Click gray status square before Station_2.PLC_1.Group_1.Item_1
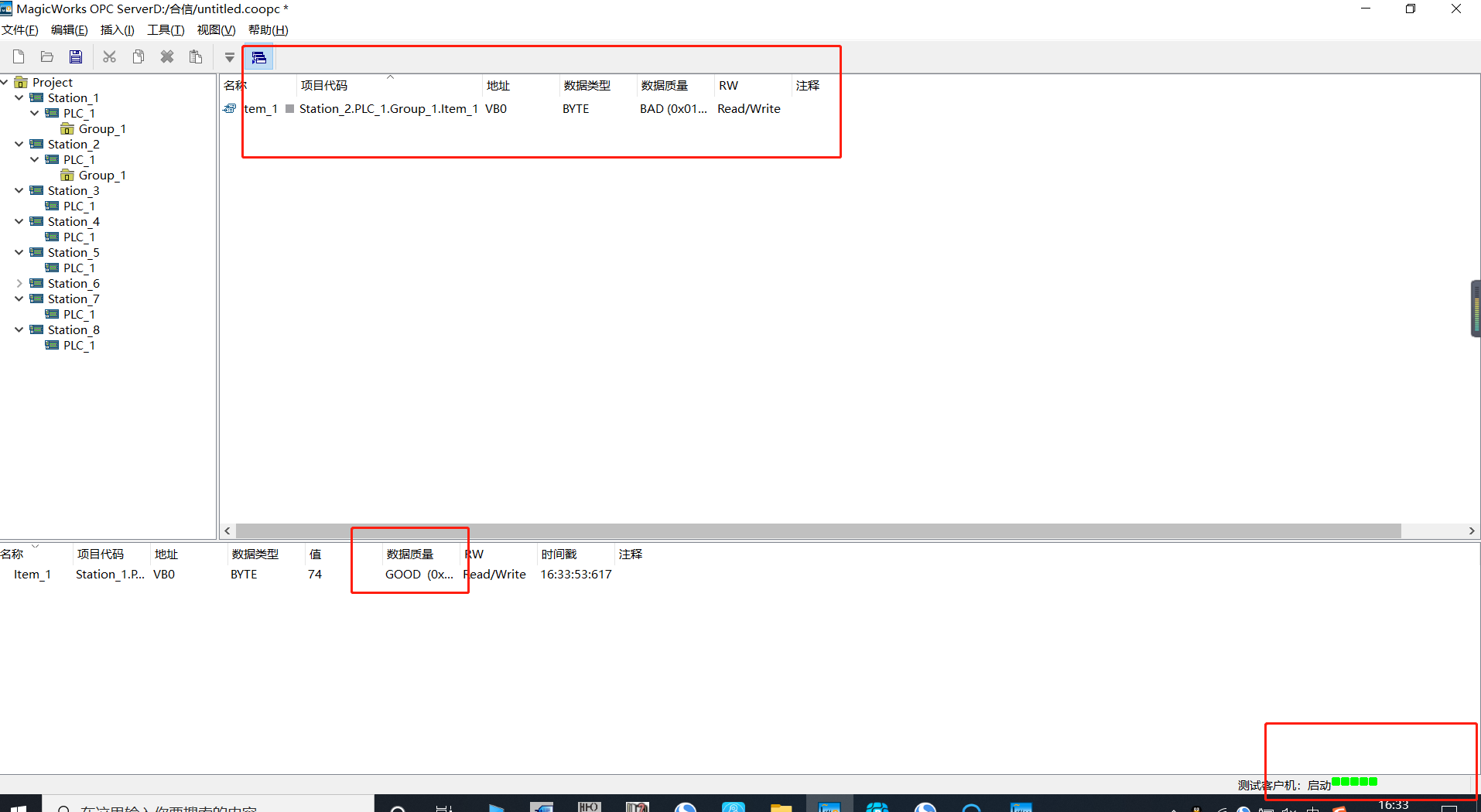Viewport: 1481px width, 812px height. click(x=289, y=108)
